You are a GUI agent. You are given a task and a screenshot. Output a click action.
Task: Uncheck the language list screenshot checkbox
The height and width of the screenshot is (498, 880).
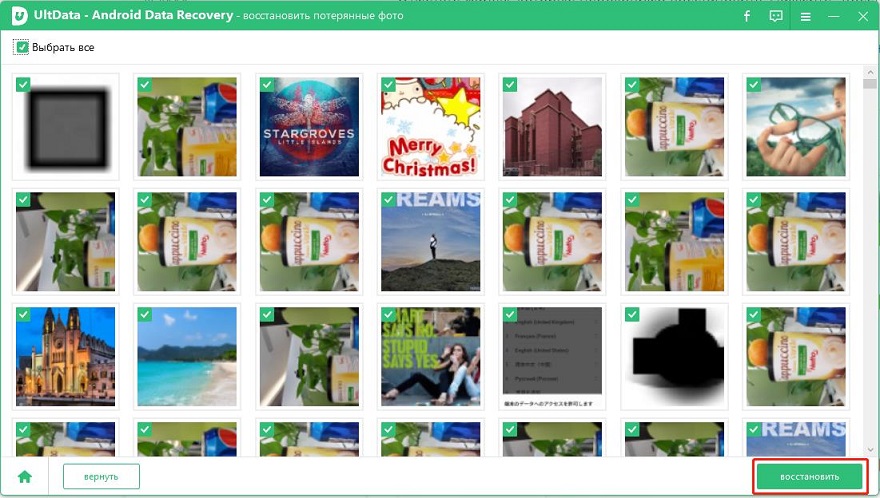pos(510,314)
